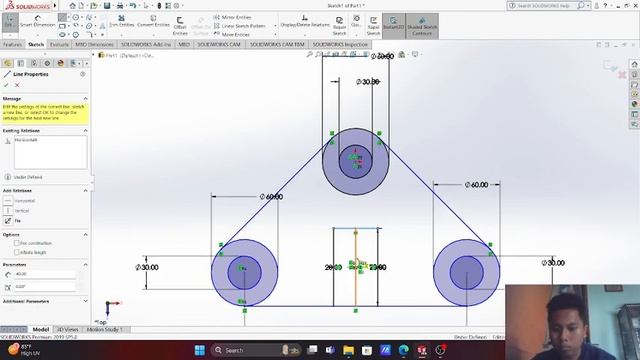Click Trim Entities tool
The width and height of the screenshot is (640, 360).
pos(122,21)
